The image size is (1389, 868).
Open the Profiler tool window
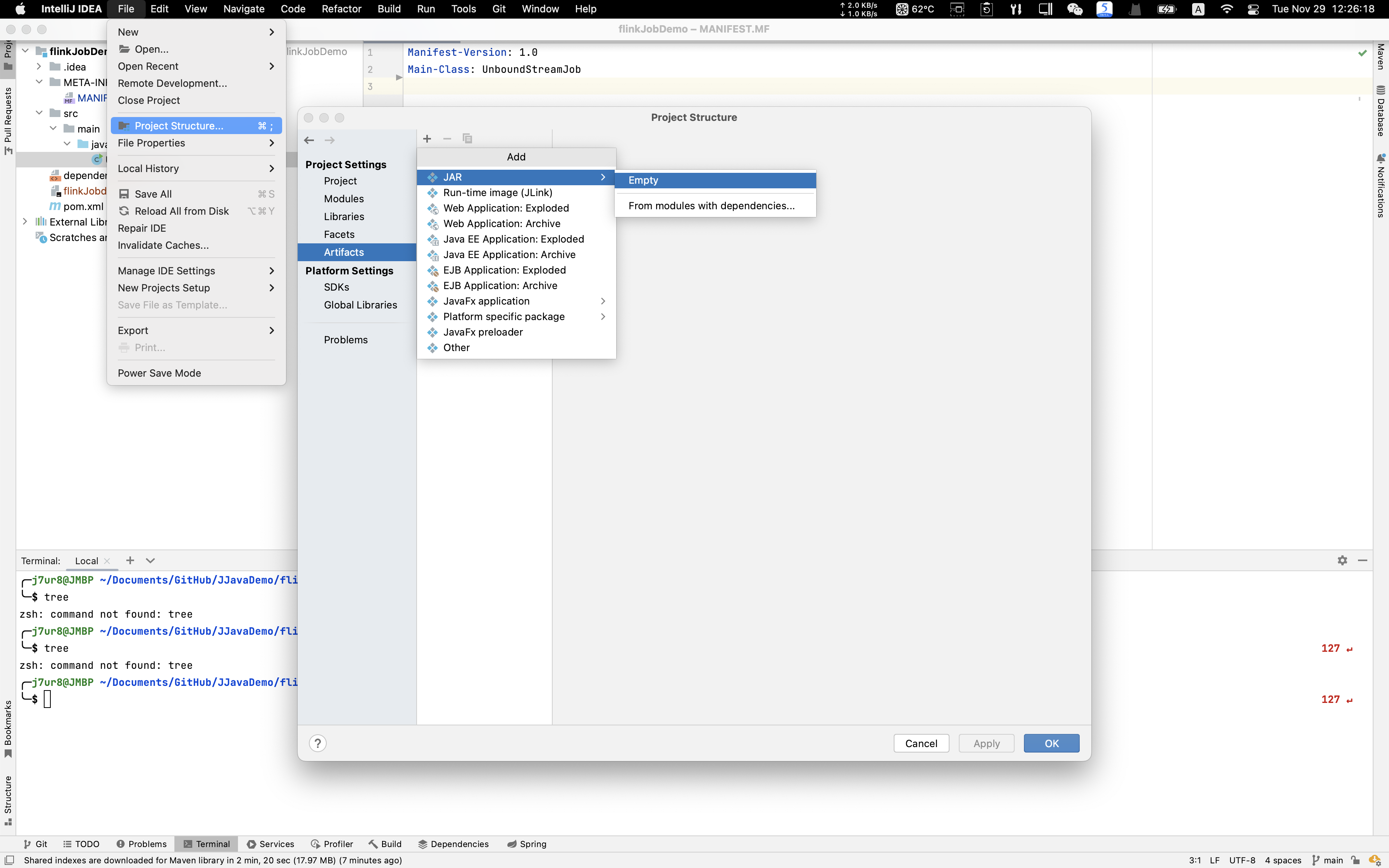(332, 844)
